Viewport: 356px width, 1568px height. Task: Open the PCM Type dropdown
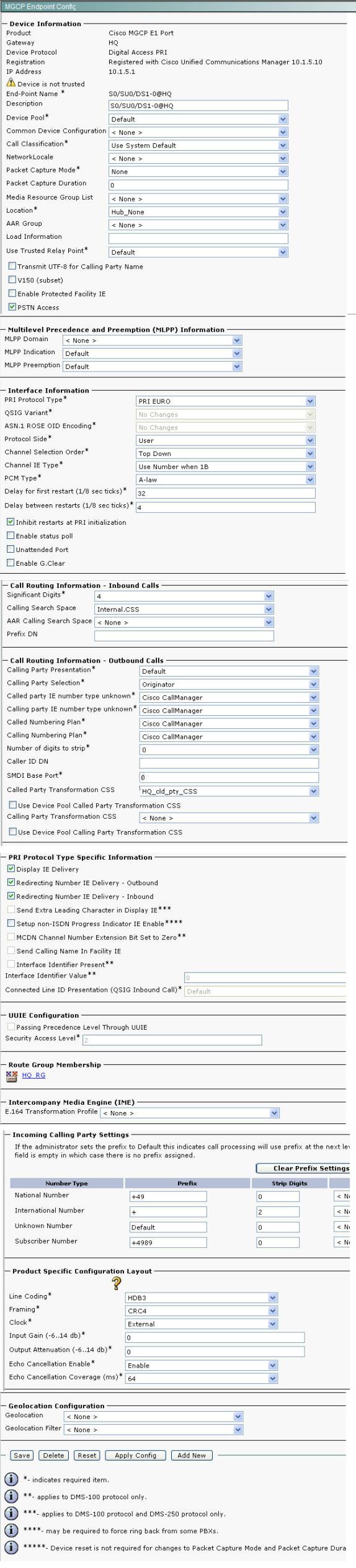pos(226,479)
